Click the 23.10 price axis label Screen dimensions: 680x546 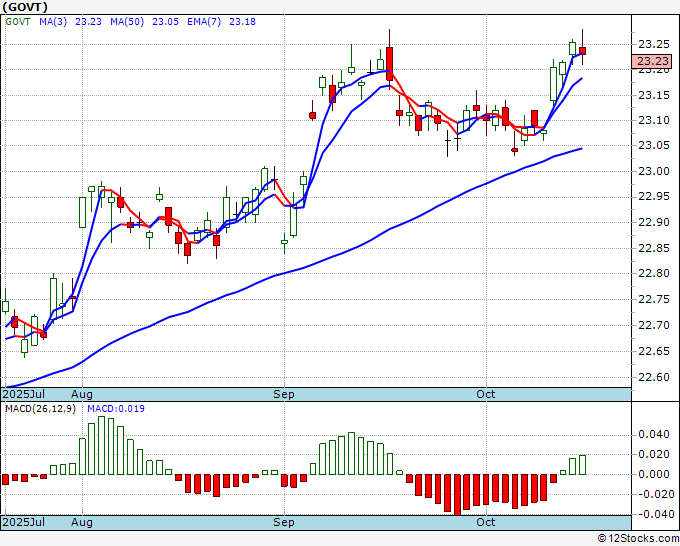654,120
